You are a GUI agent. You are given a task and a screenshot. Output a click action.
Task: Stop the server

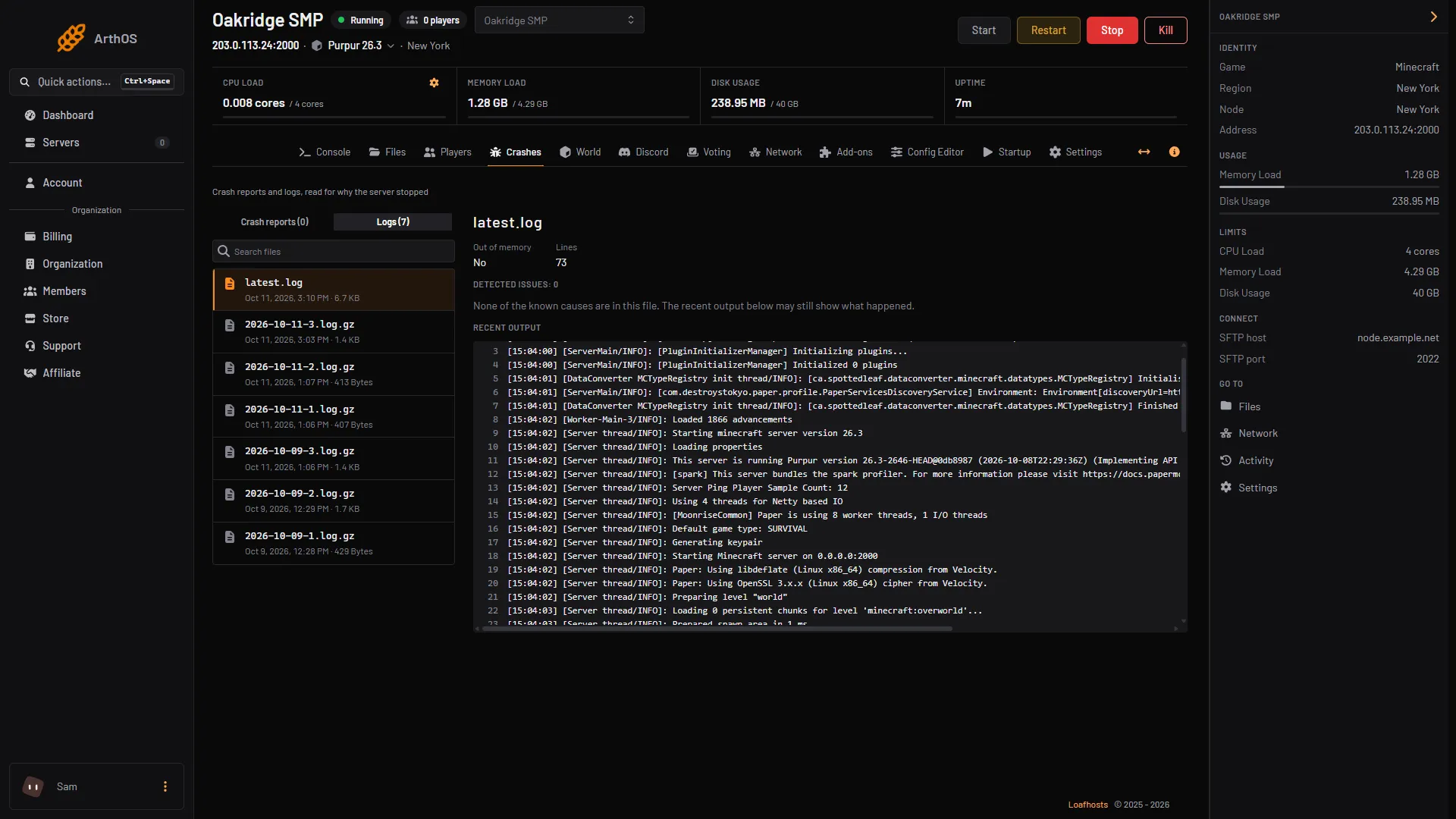pos(1112,30)
